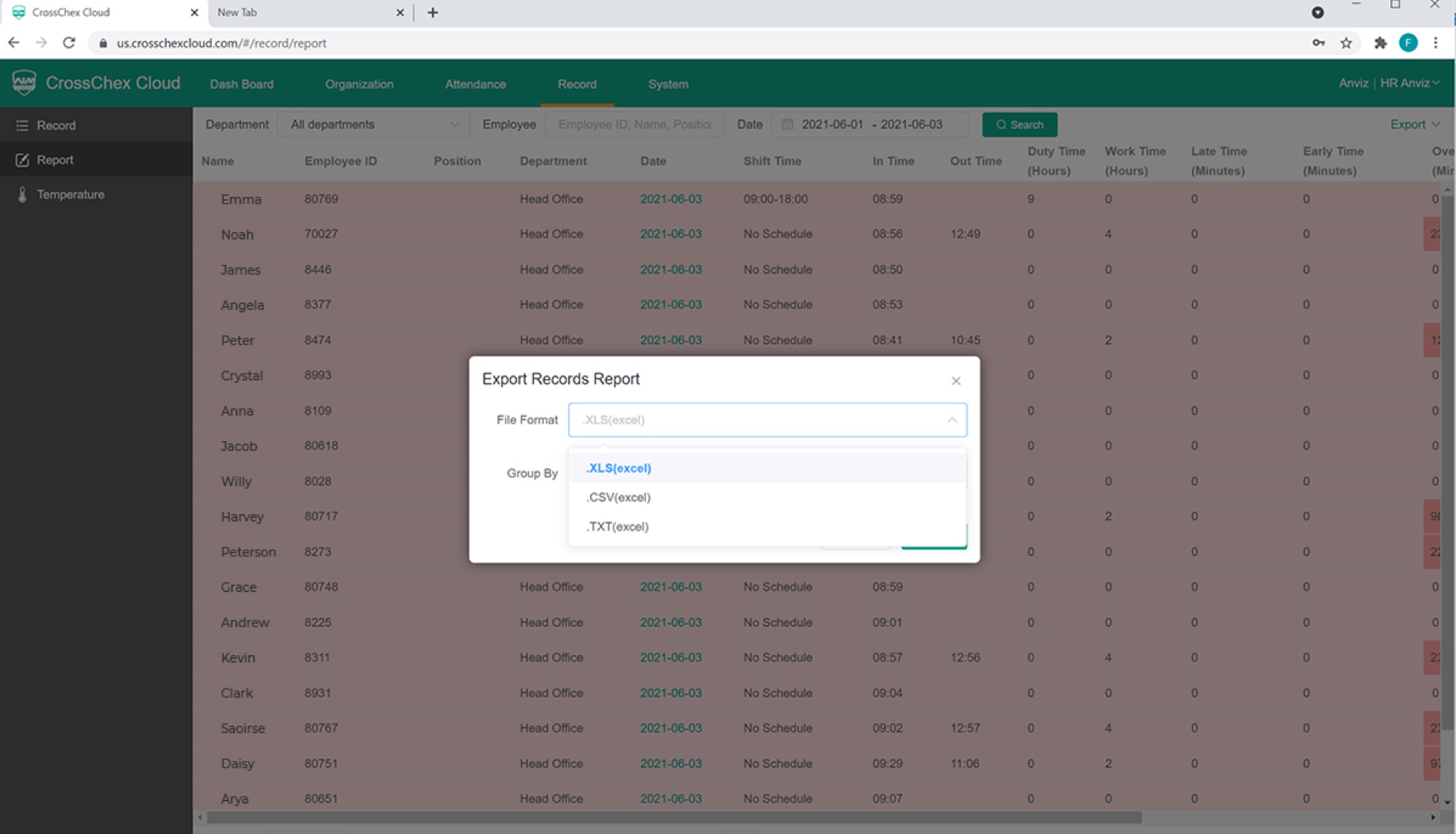
Task: Select .CSV(excel) file format option
Action: point(618,497)
